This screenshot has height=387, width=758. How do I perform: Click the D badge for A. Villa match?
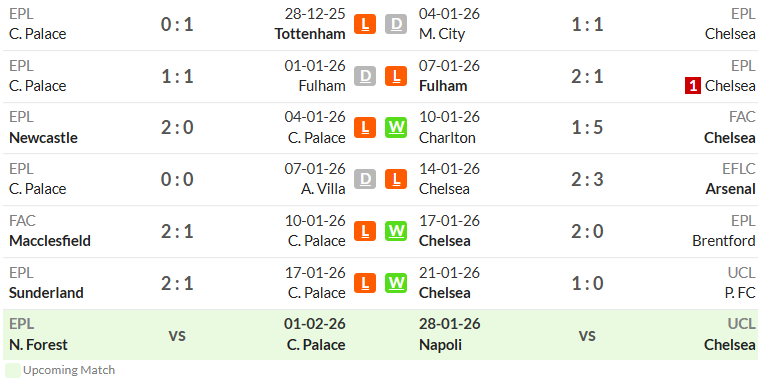364,179
